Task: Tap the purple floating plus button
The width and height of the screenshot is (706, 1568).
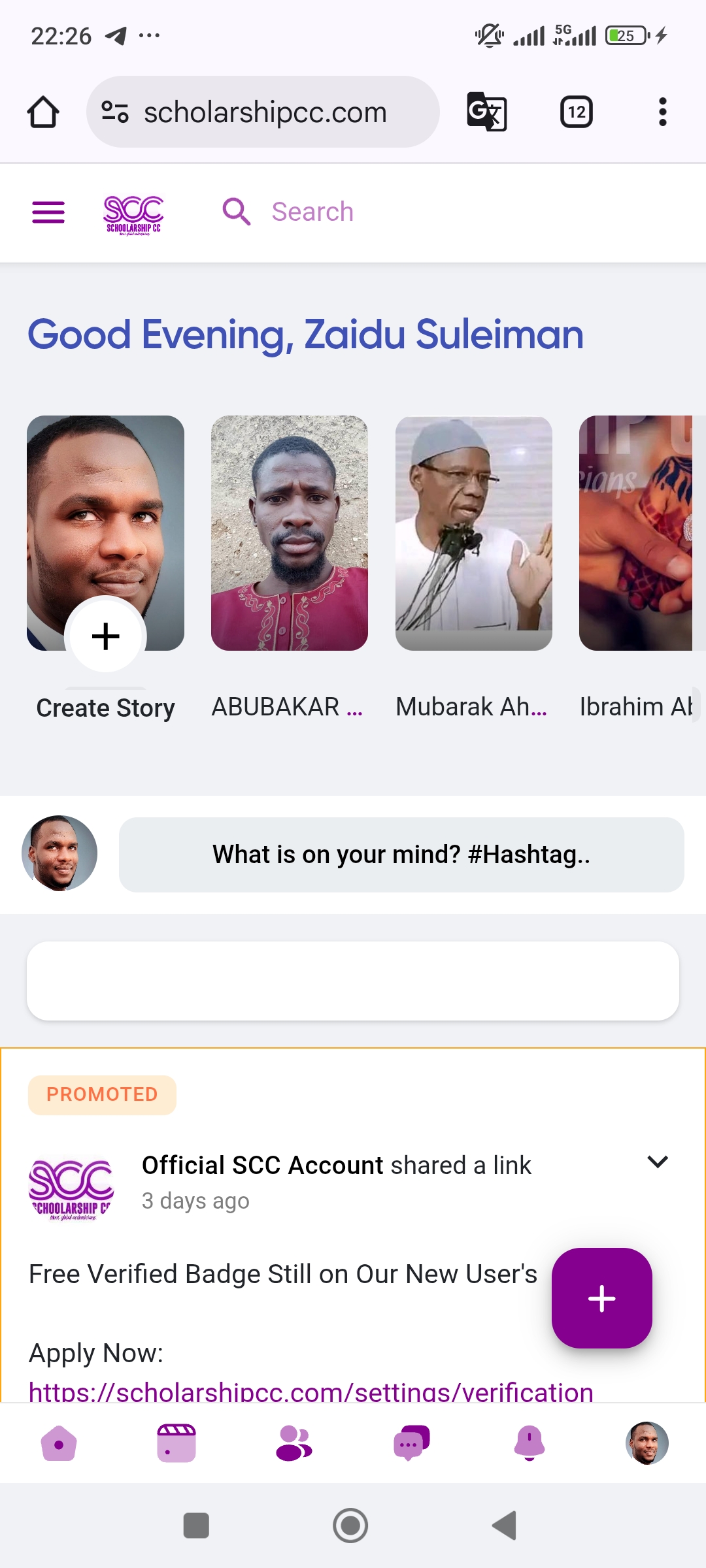Action: (601, 1298)
